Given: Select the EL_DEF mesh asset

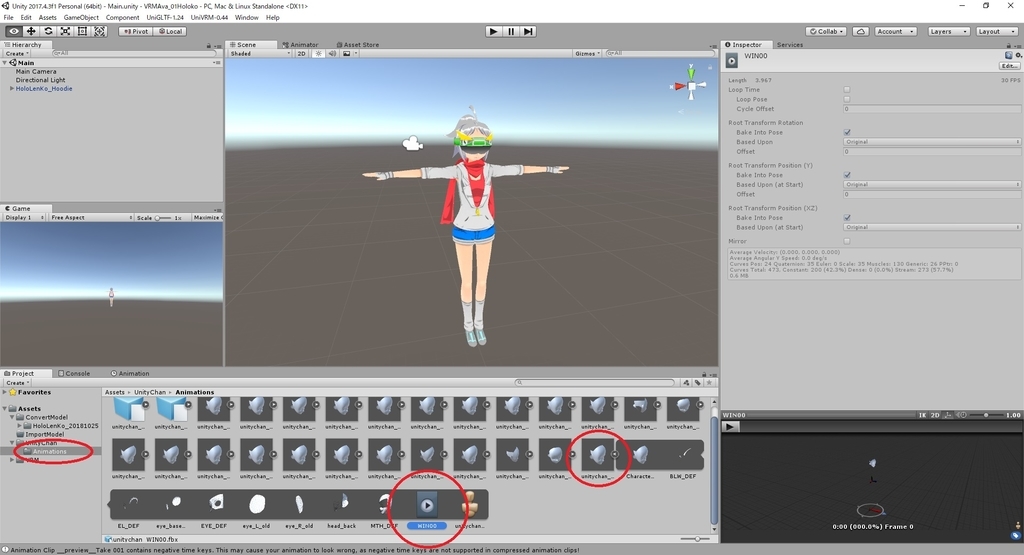Looking at the screenshot, I should [x=129, y=505].
